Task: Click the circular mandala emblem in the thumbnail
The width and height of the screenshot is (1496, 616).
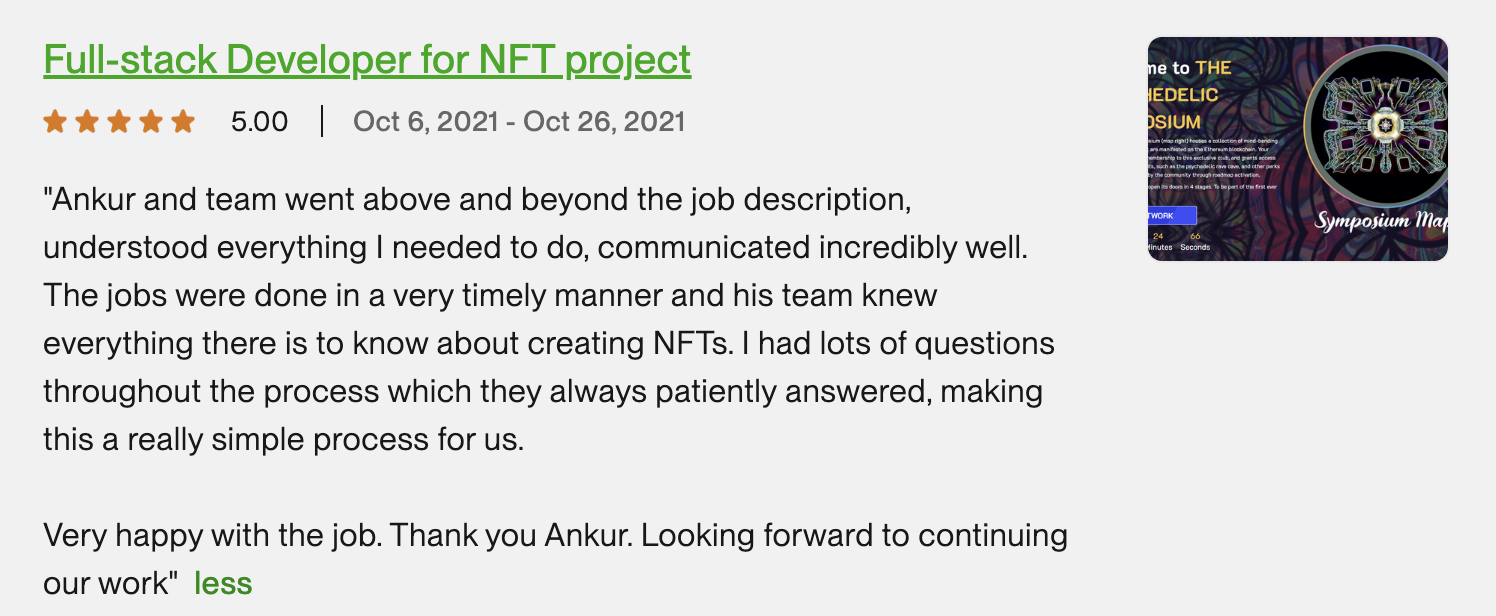Action: coord(1385,125)
